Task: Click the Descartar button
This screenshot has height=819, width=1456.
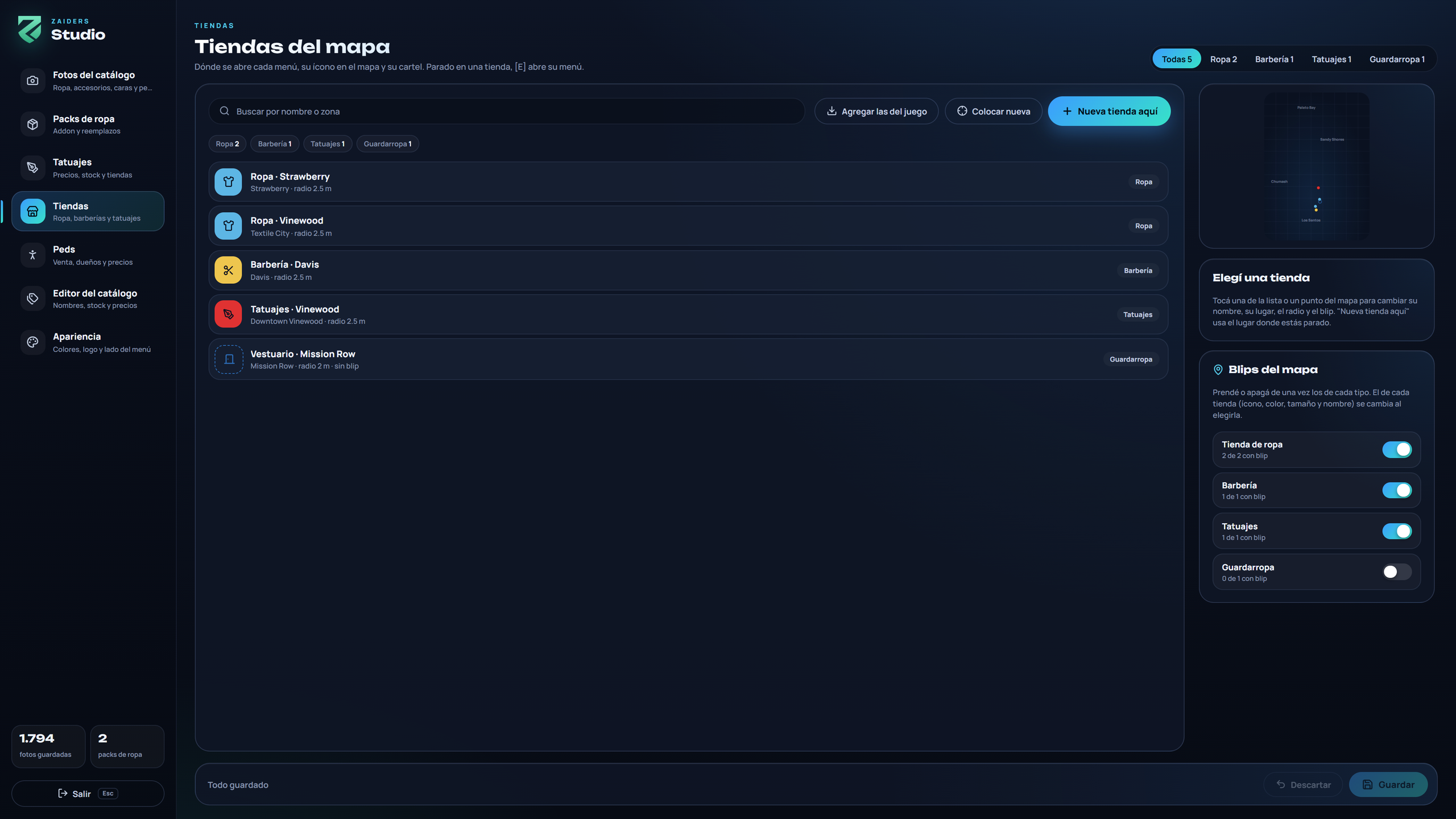Action: tap(1303, 784)
